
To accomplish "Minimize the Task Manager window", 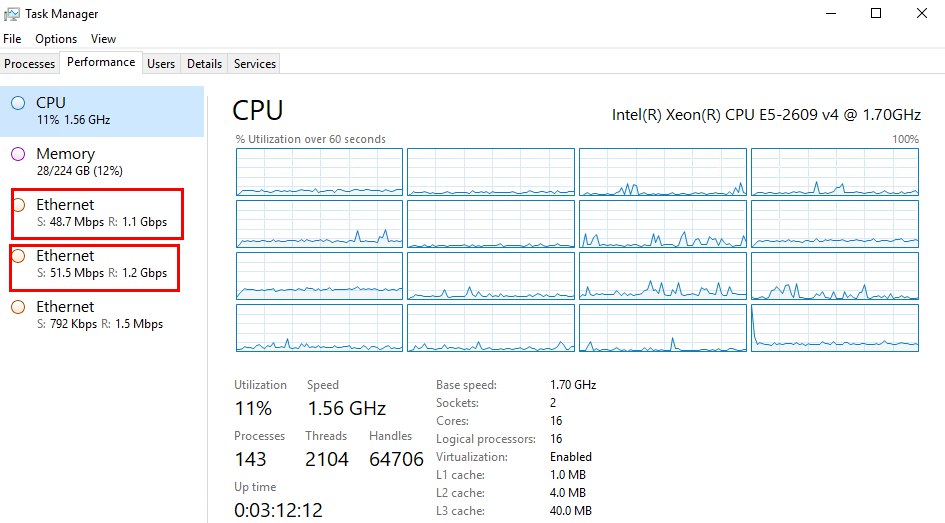I will coord(829,14).
